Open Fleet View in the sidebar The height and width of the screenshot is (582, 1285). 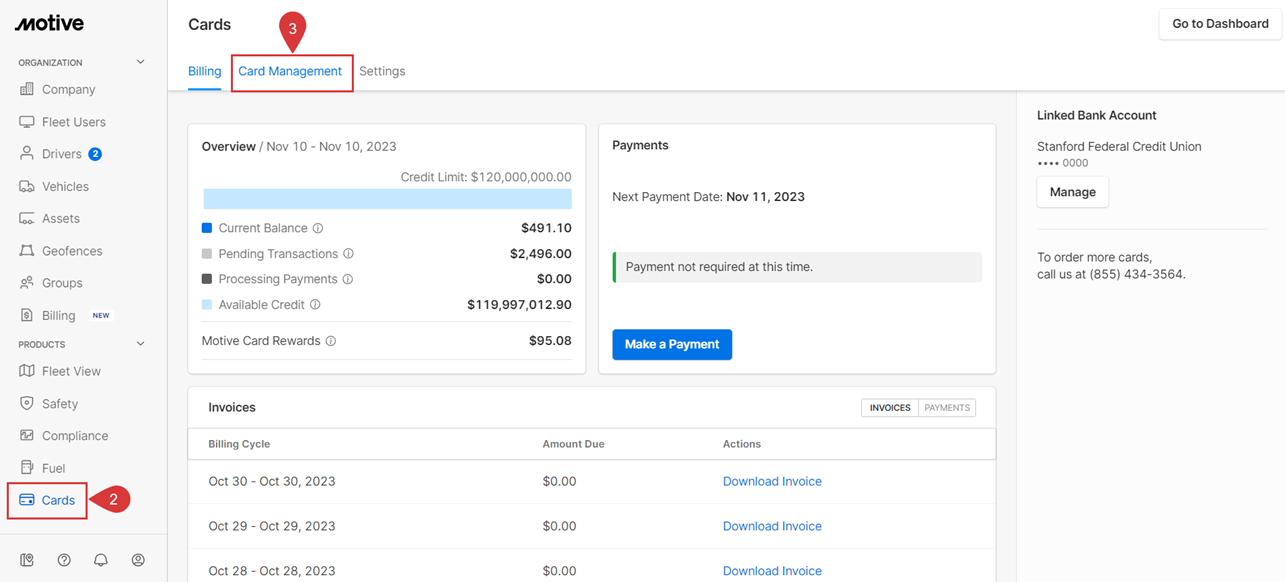(x=71, y=371)
